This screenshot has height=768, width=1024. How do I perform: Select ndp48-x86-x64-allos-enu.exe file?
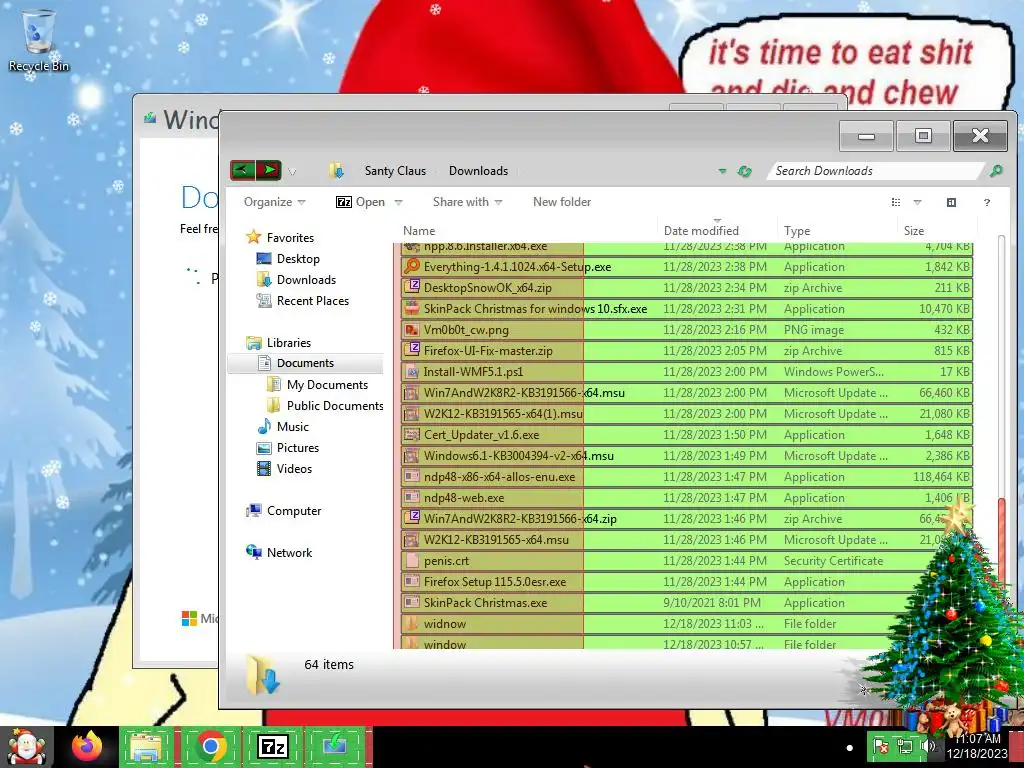686,477
